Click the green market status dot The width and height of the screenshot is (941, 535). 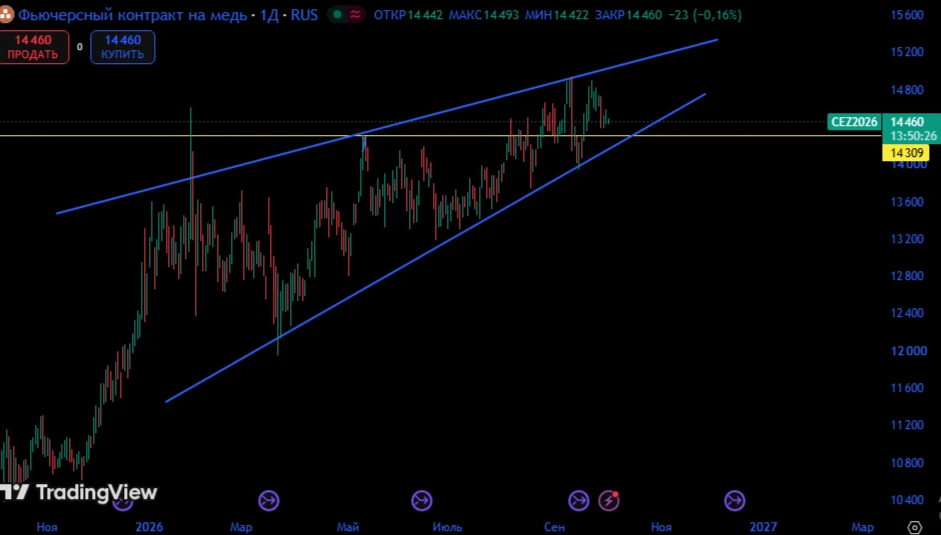[338, 14]
